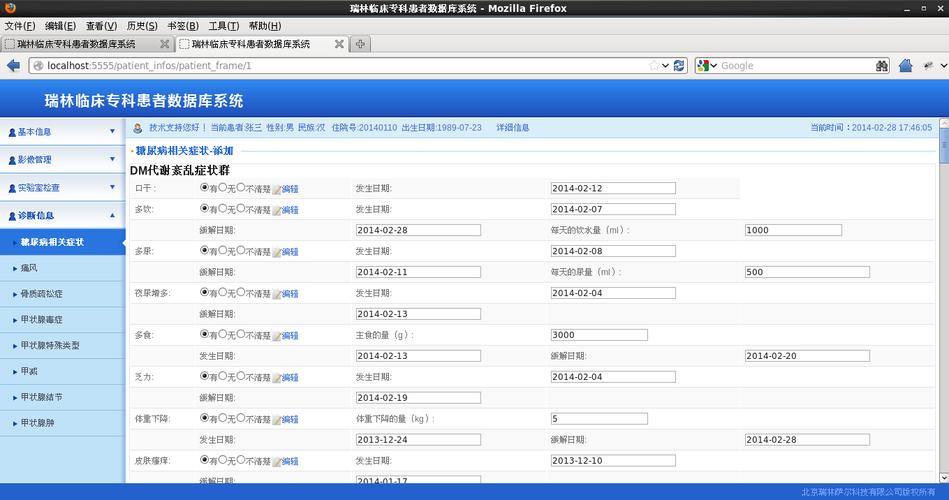
Task: Click the browser back arrow button
Action: click(13, 65)
